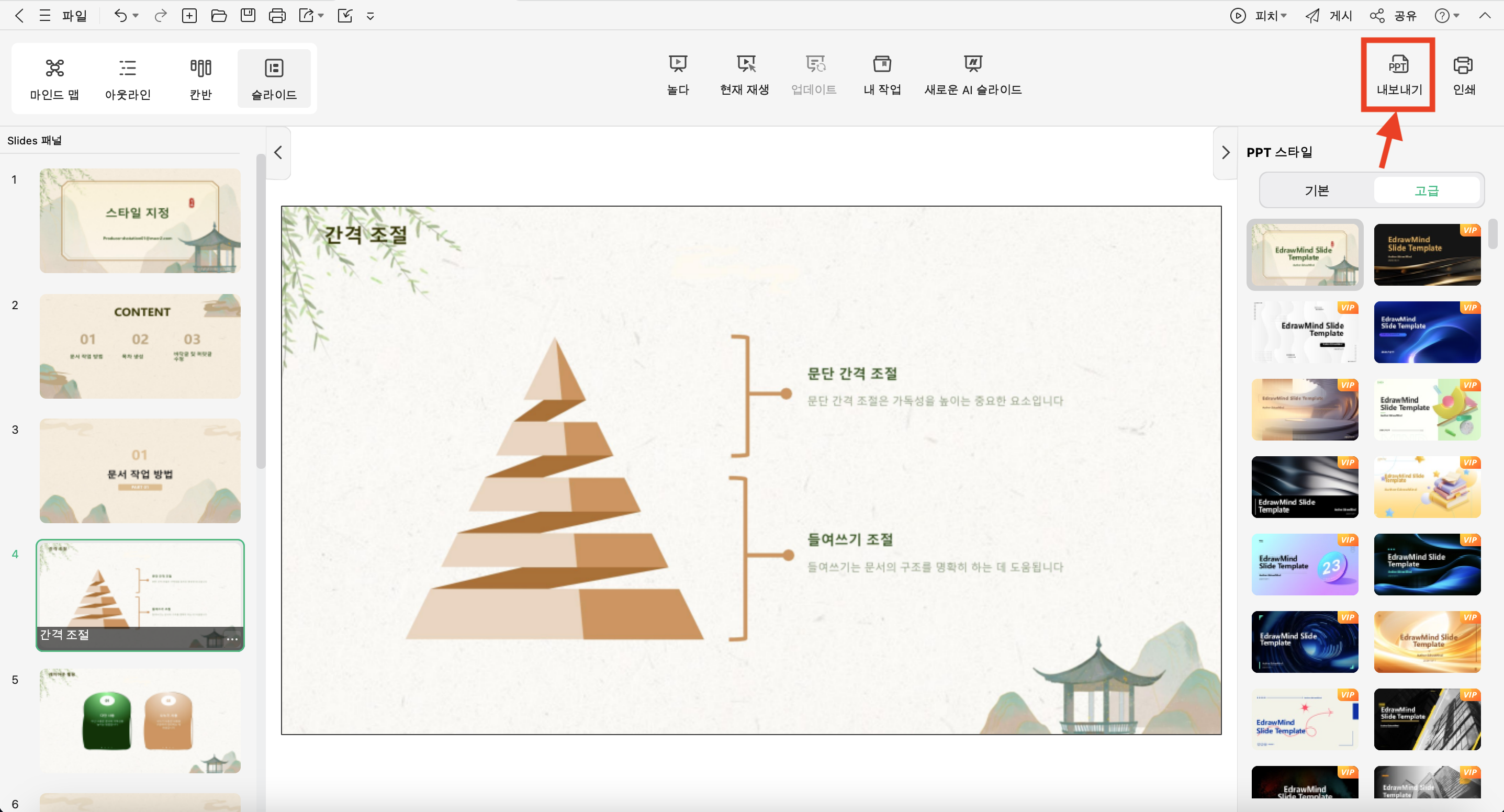Select slide 2 CONTENT thumbnail
Viewport: 1504px width, 812px height.
point(140,346)
